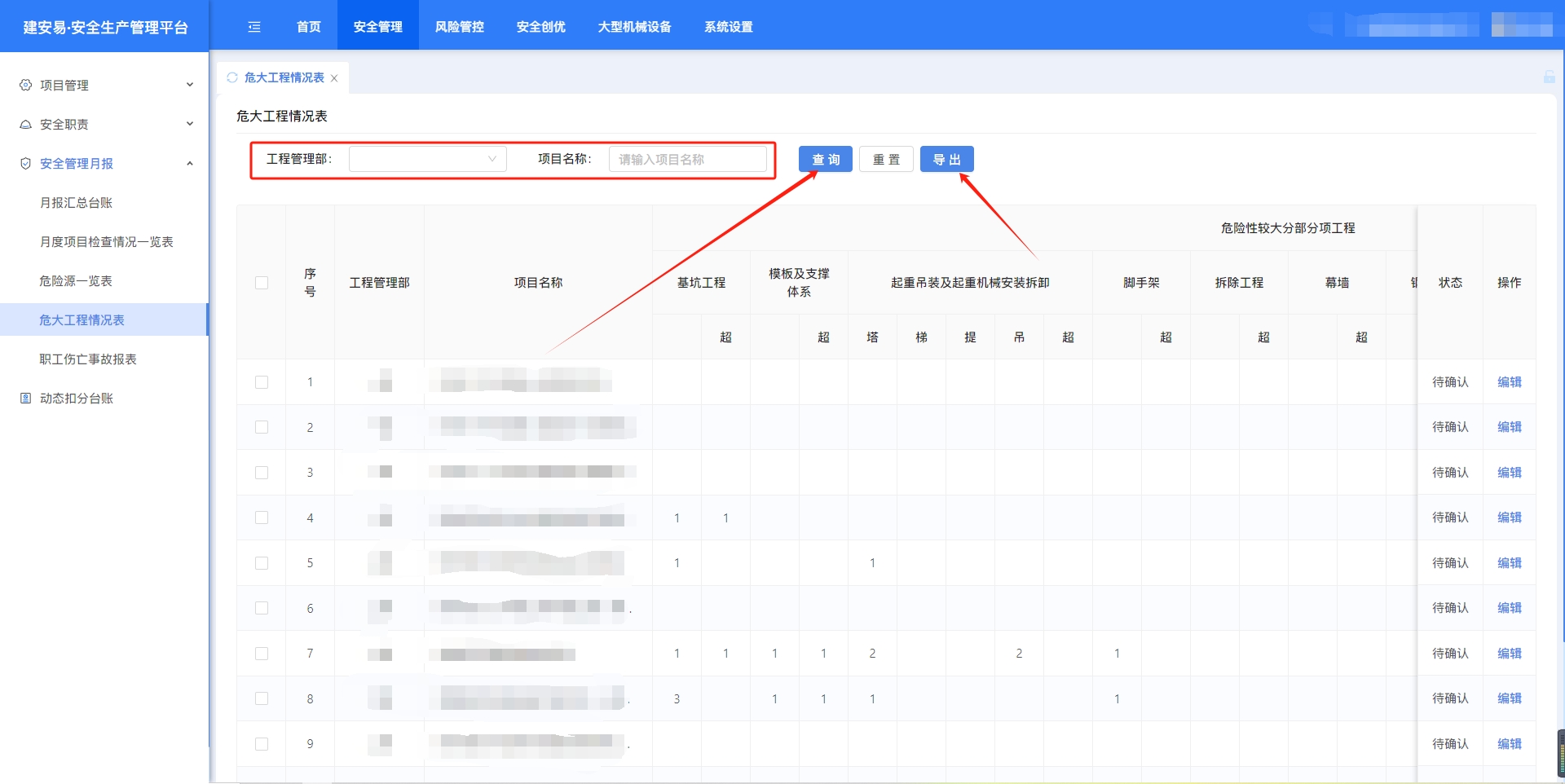Click the 安全职责 sidebar icon
Image resolution: width=1565 pixels, height=784 pixels.
click(x=25, y=125)
